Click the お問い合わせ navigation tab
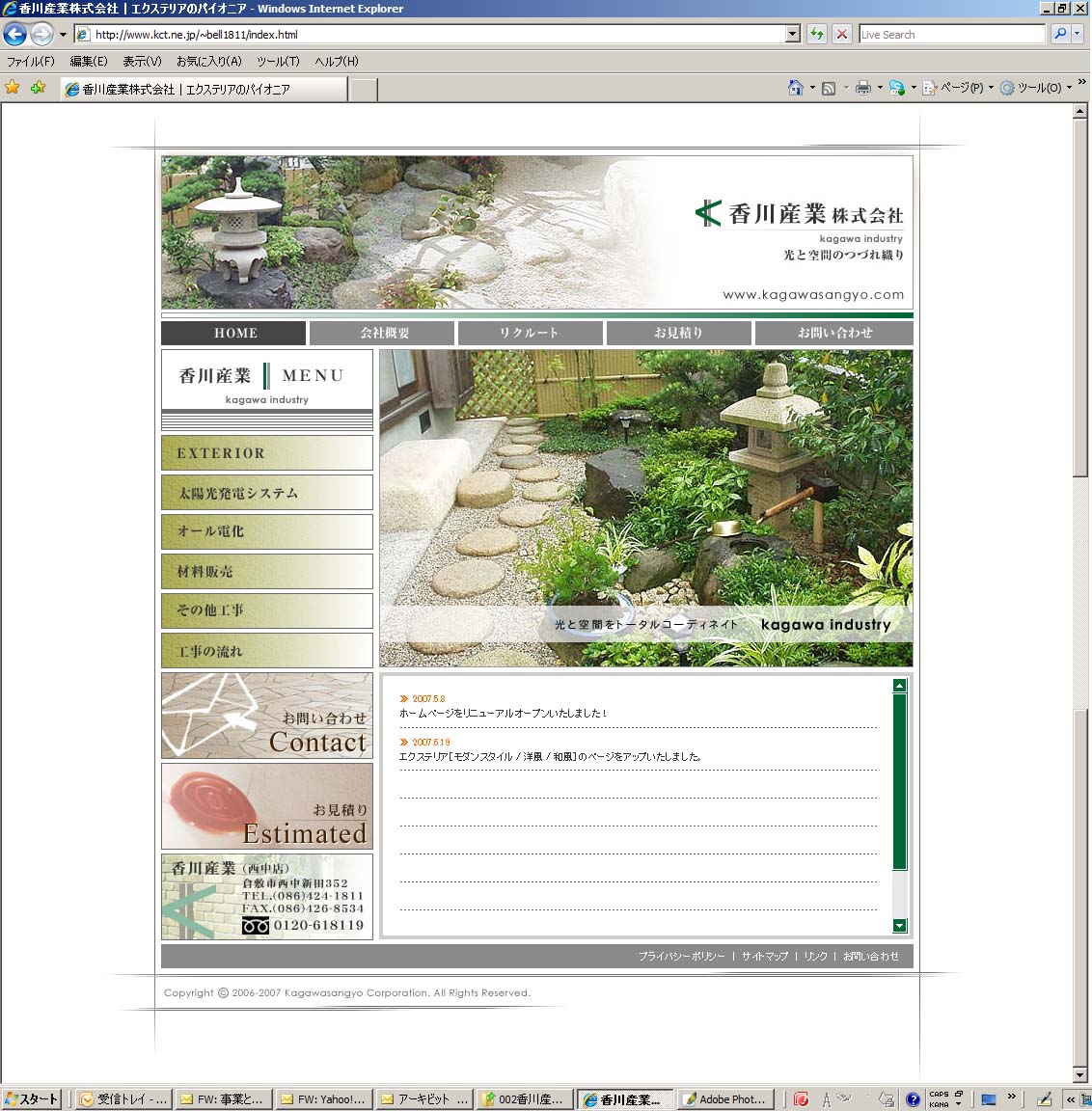 (834, 333)
